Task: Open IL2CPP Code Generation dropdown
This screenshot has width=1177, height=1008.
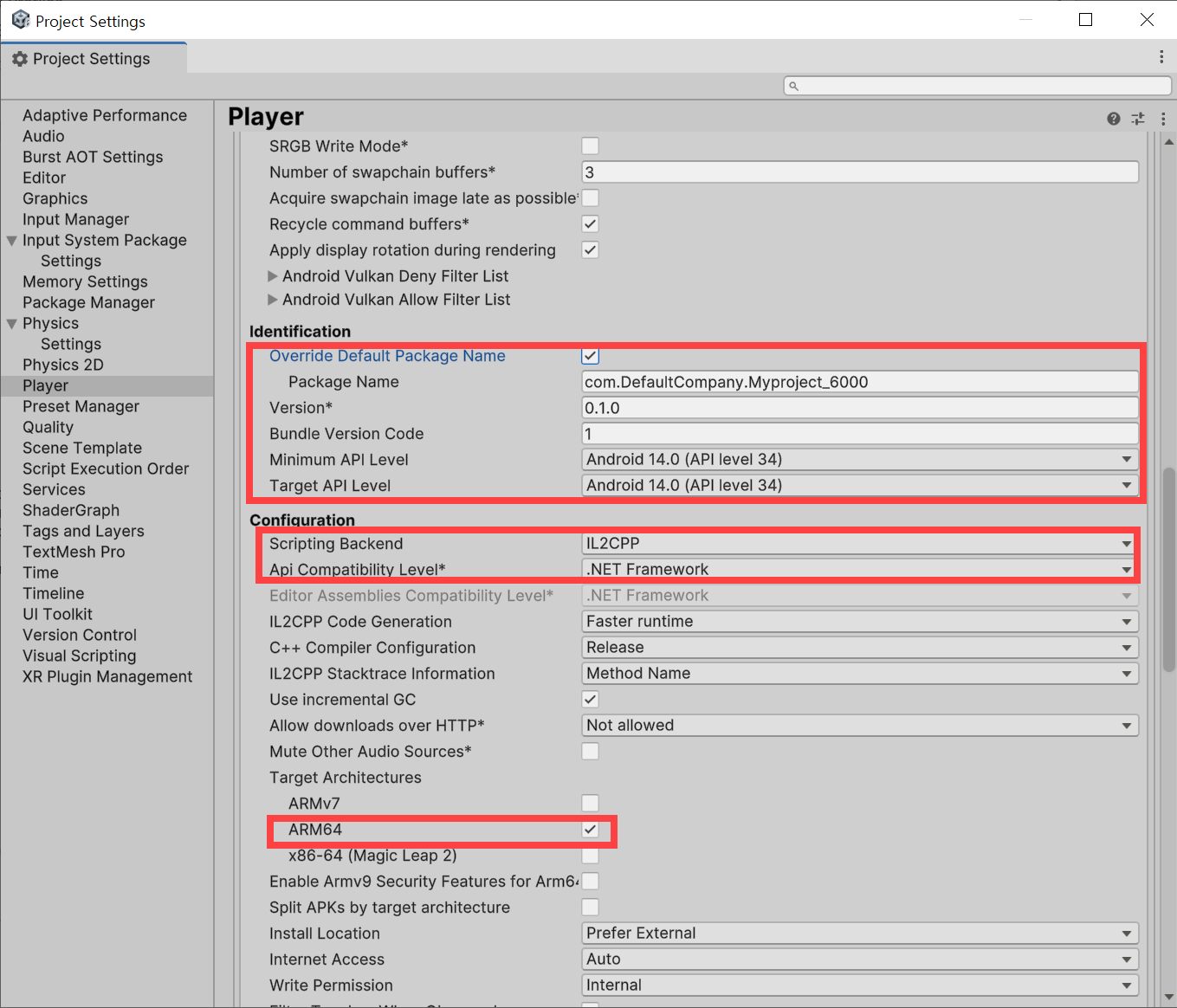Action: pyautogui.click(x=860, y=622)
